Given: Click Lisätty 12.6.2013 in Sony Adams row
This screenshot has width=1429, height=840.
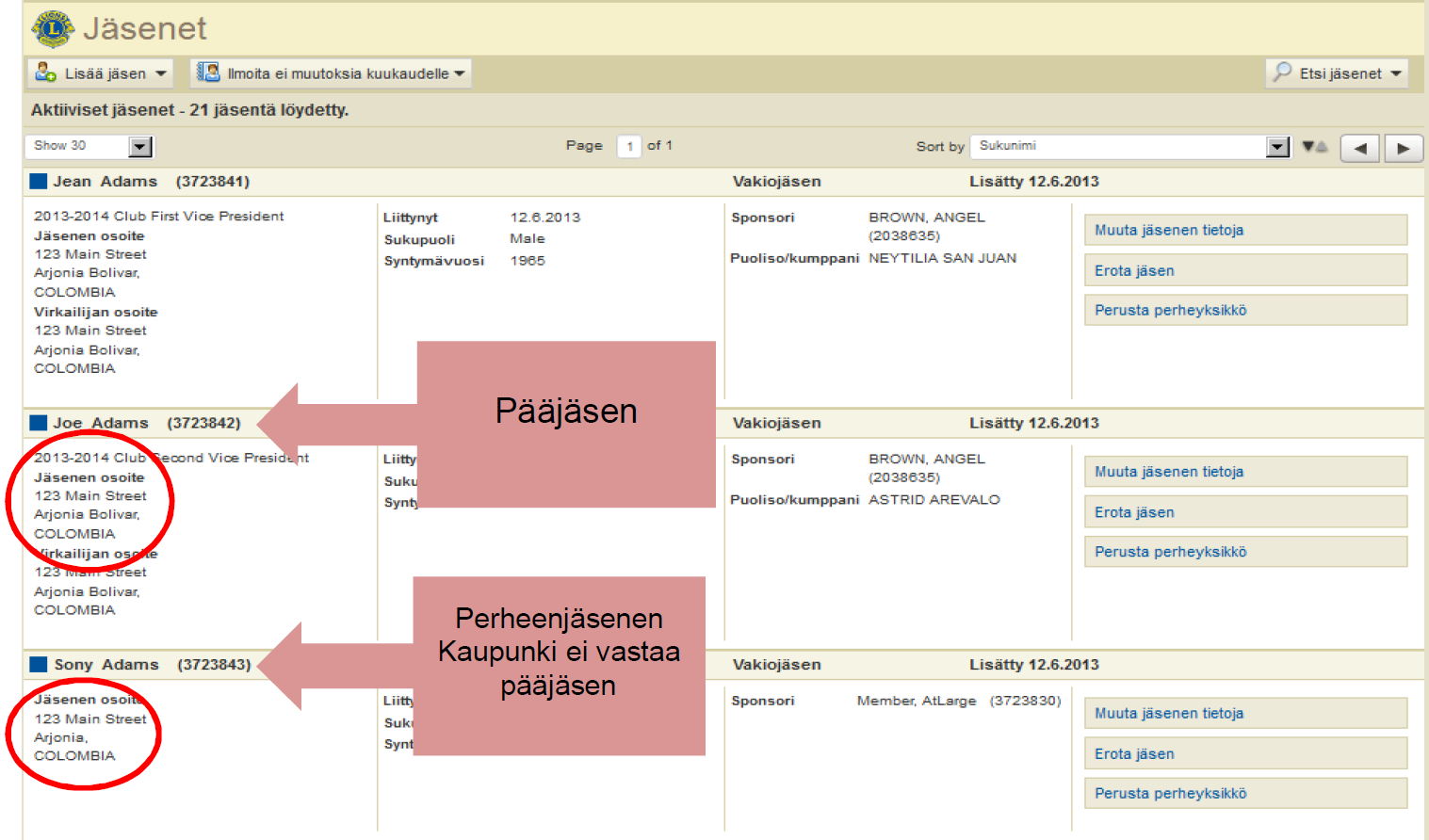Looking at the screenshot, I should 1034,664.
